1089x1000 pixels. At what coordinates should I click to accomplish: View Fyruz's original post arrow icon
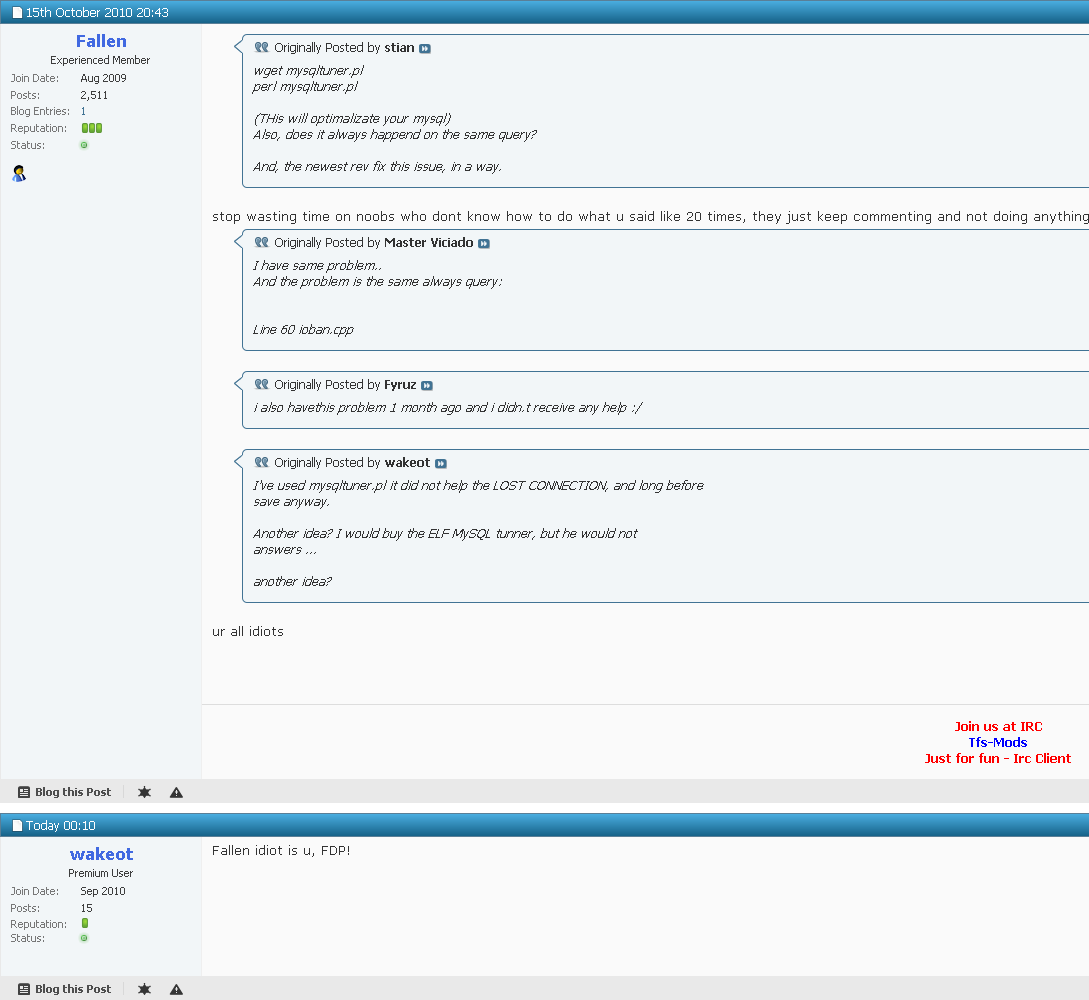click(x=427, y=385)
